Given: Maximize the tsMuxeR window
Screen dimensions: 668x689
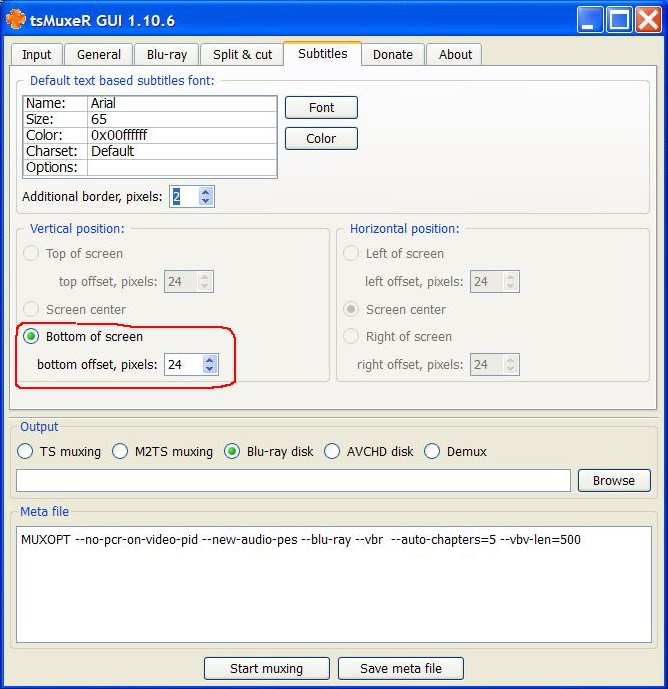Looking at the screenshot, I should coord(619,20).
